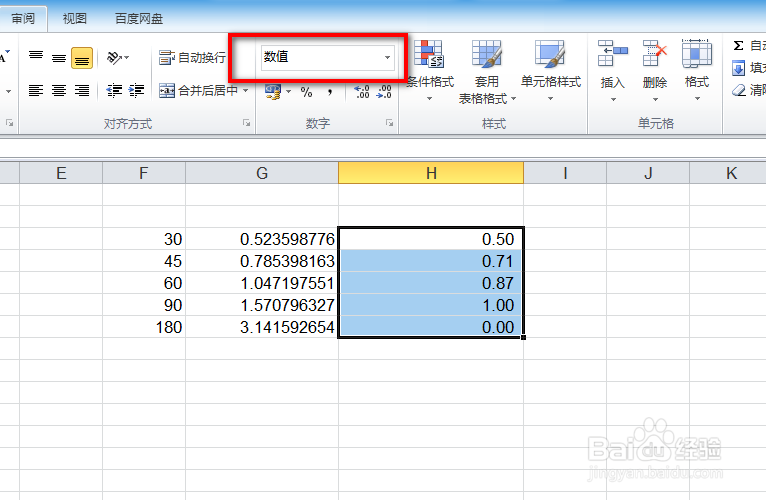Toggle 自动换行 wrap text
This screenshot has height=500, width=766.
click(192, 58)
